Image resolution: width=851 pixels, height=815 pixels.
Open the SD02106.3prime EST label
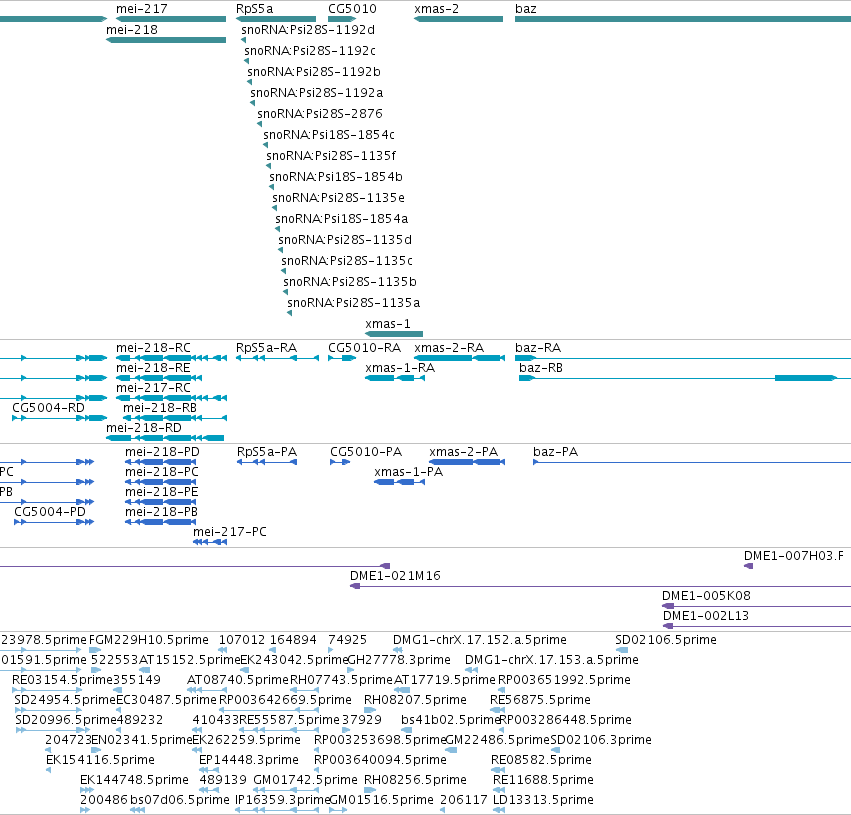(601, 740)
